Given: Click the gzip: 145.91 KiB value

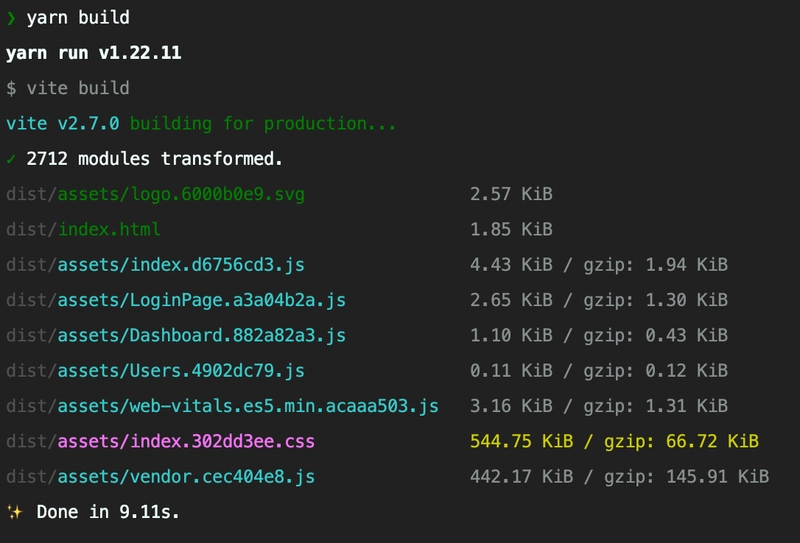Looking at the screenshot, I should click(687, 477).
